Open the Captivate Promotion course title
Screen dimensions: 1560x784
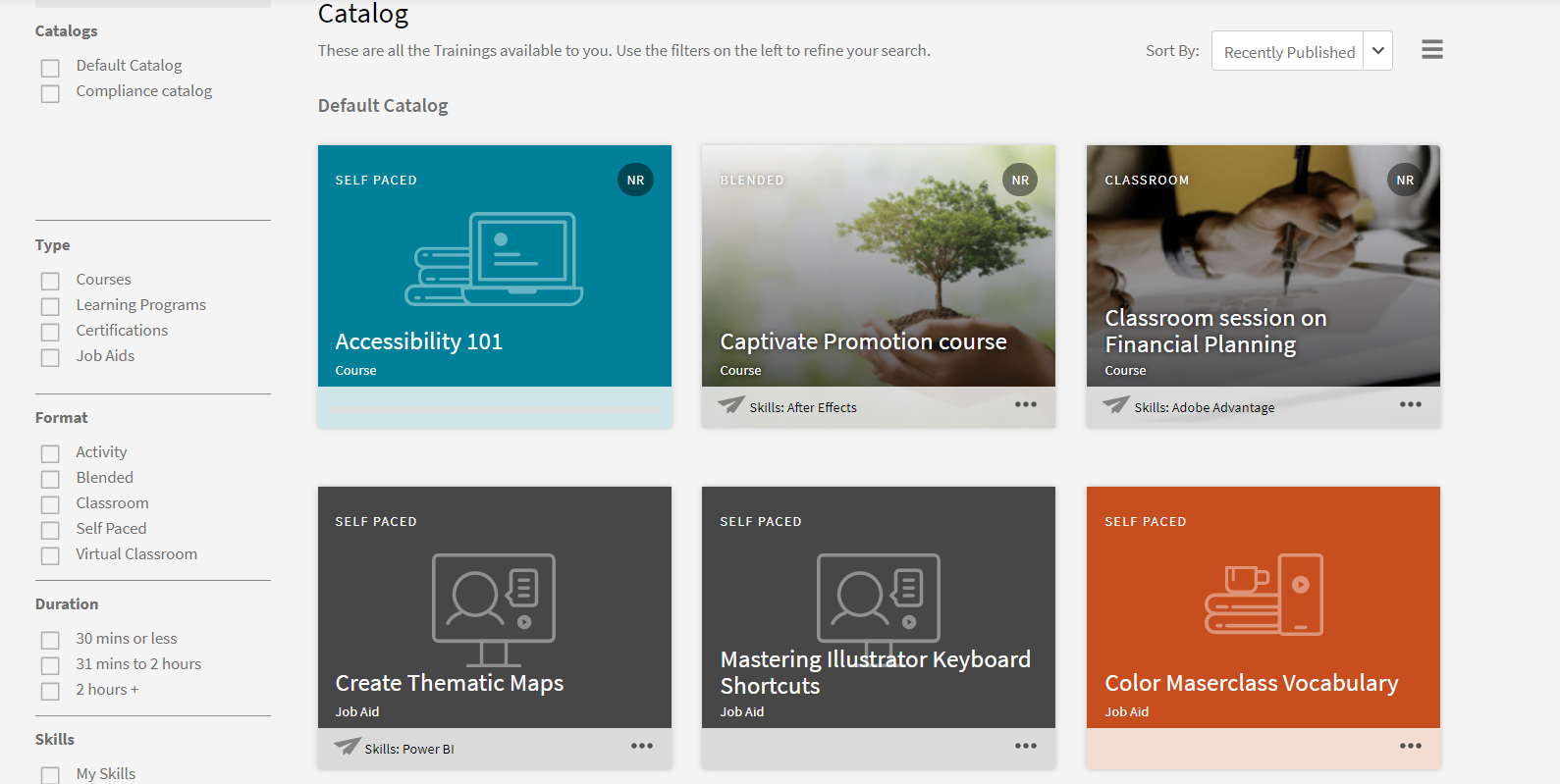(864, 341)
